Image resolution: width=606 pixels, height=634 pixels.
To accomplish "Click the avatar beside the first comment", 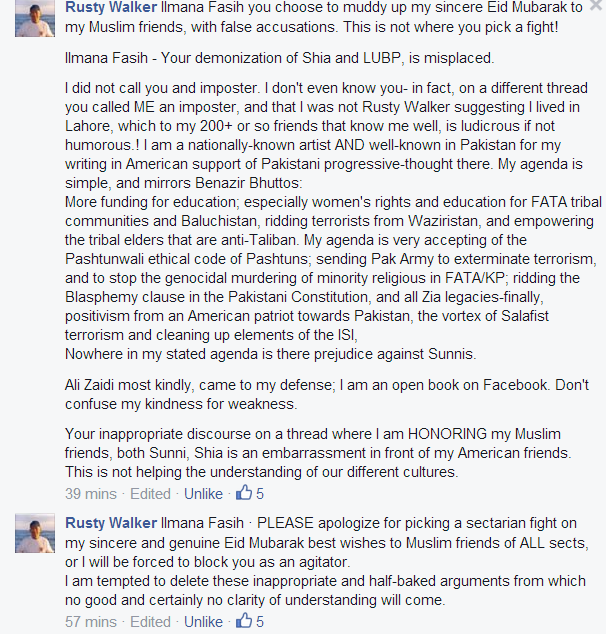I will pos(35,17).
